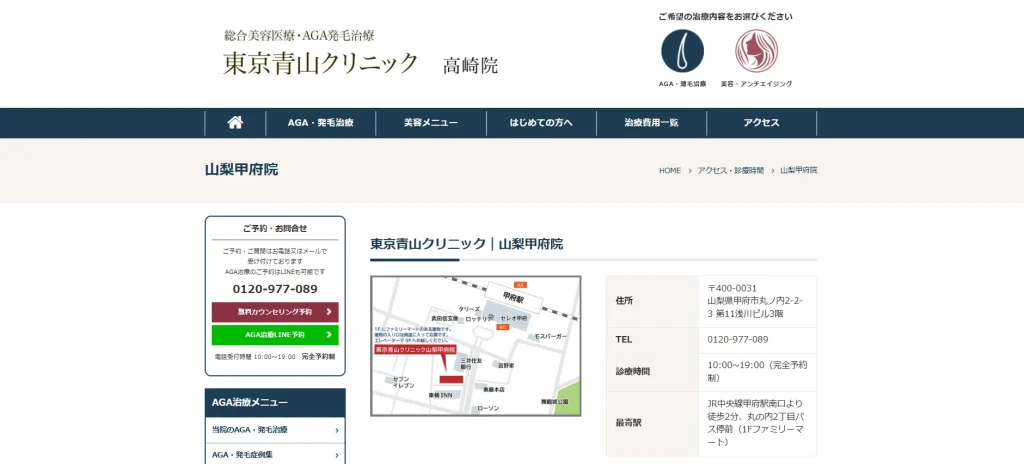1024x464 pixels.
Task: Click the 10:00~19:00（完全予約制）hours cell
Action: click(757, 371)
